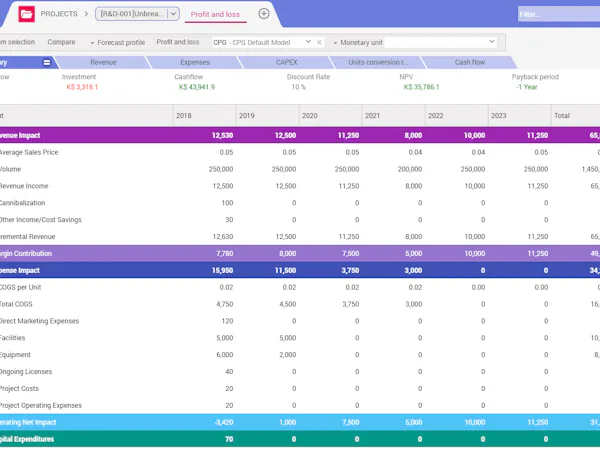
Task: Select the Other Income/Cost Savings row label
Action: pos(41,220)
